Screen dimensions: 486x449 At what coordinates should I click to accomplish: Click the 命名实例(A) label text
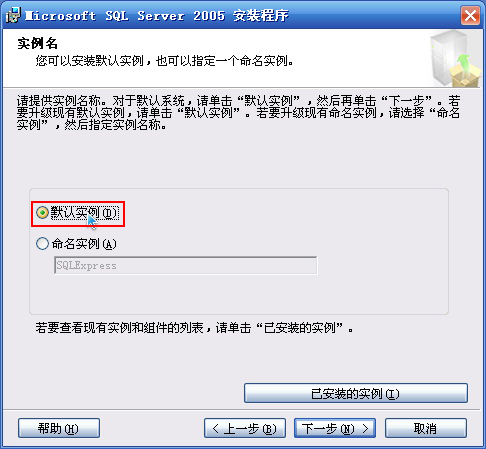point(84,244)
